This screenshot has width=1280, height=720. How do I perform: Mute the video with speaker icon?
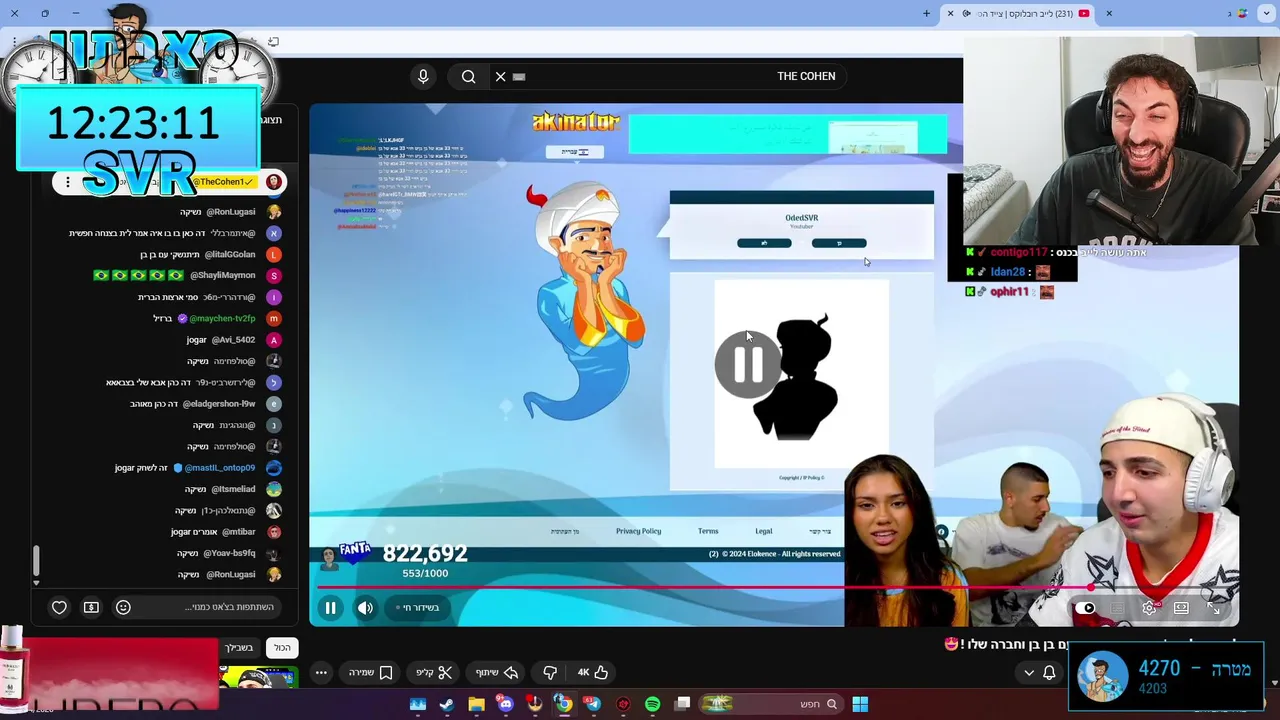365,607
